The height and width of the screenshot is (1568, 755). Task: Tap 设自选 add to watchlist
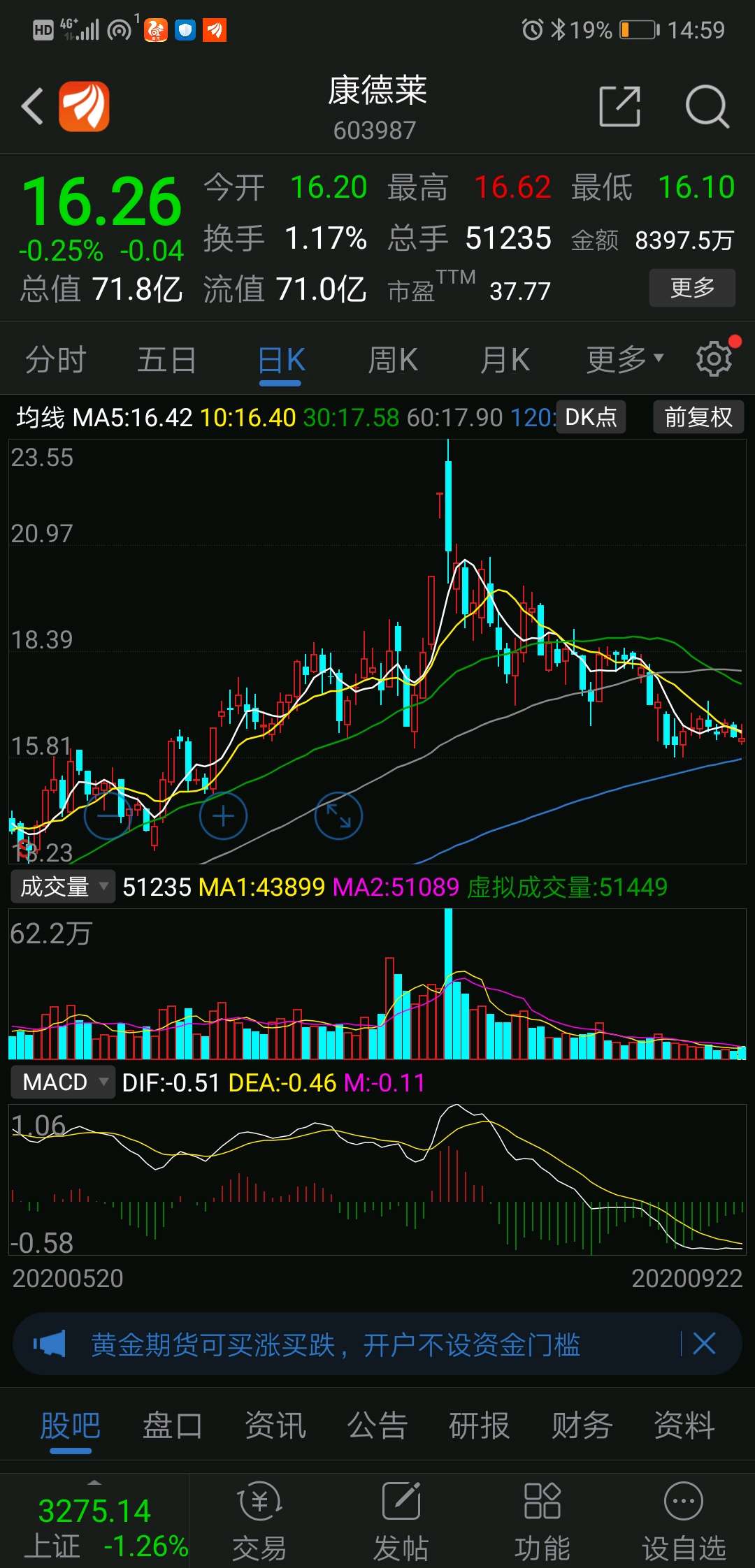tap(683, 1522)
